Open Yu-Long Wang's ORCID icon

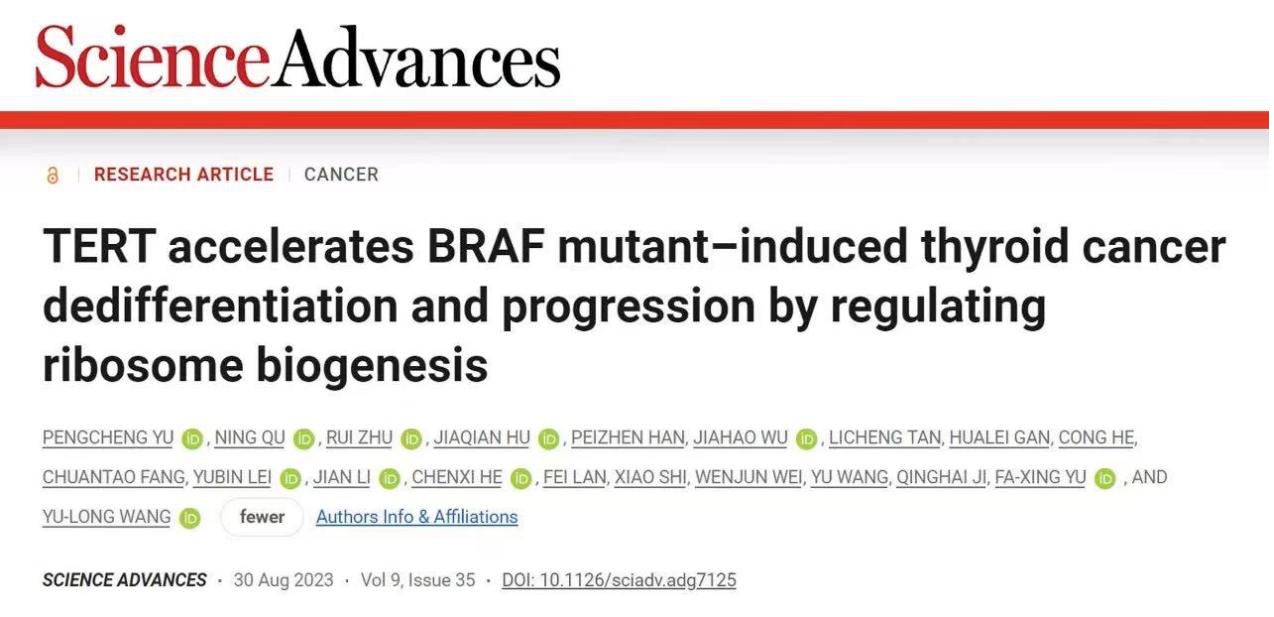point(190,518)
